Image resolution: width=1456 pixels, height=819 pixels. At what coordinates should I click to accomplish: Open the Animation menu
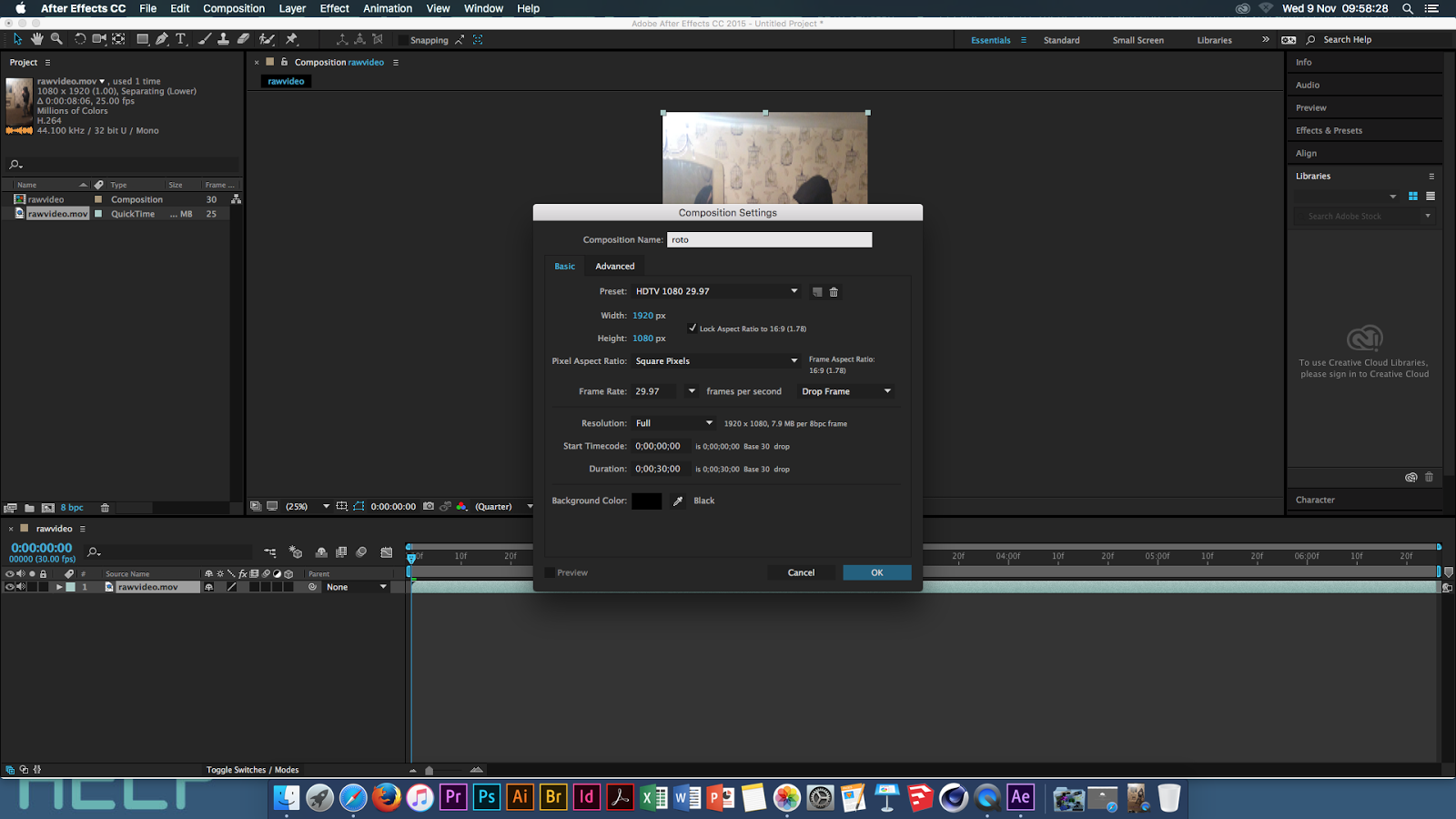point(388,8)
